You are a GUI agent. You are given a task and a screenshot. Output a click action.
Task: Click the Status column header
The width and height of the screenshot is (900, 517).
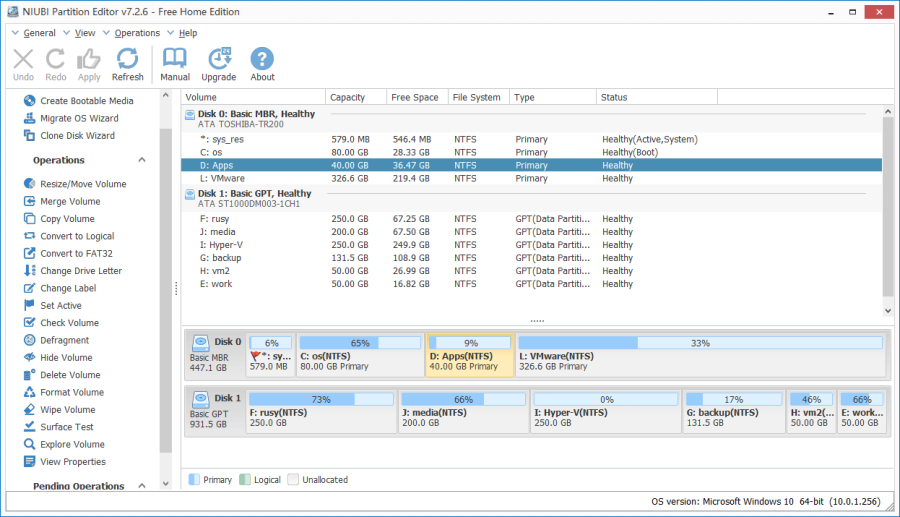click(x=657, y=98)
